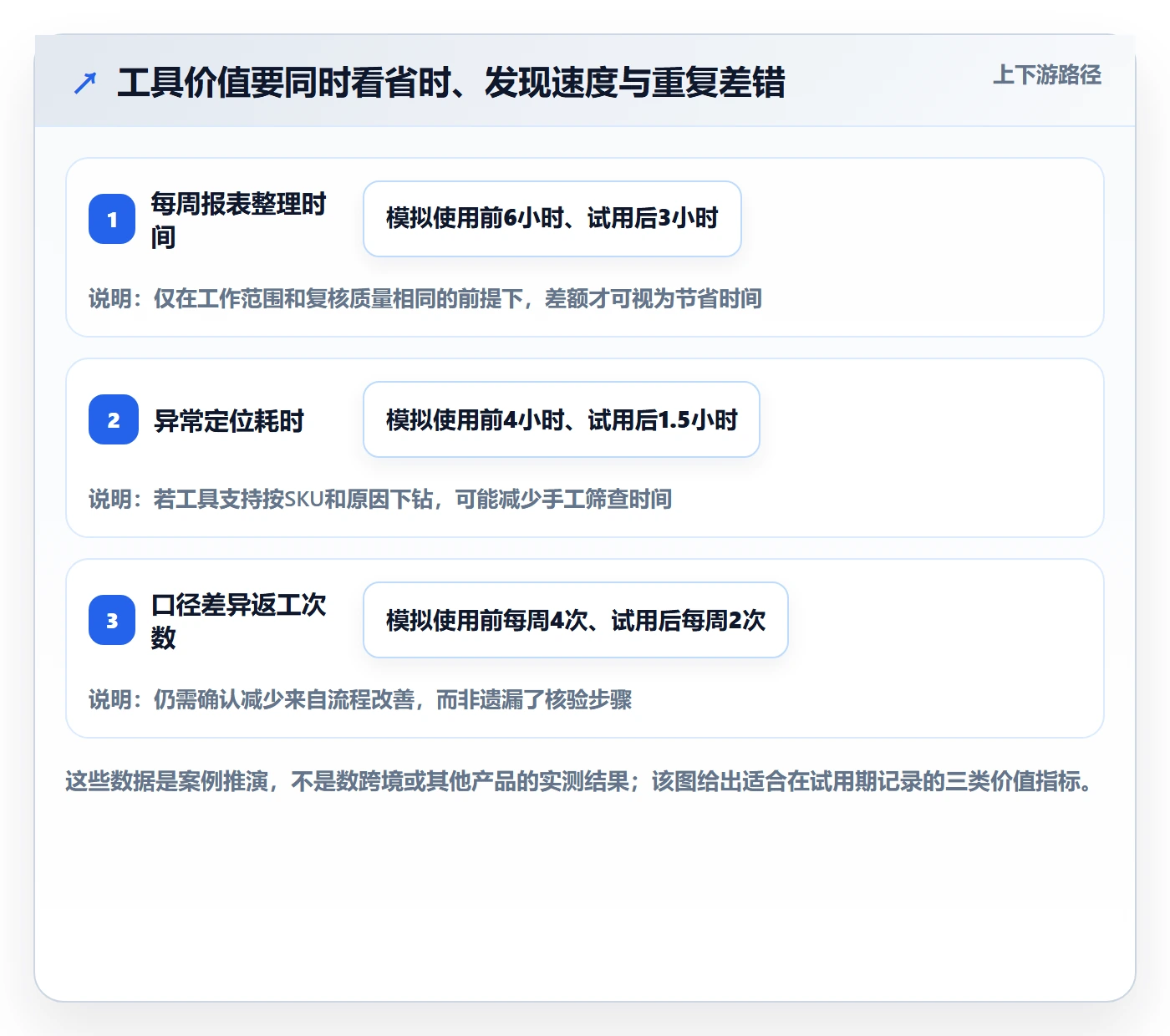1170x1036 pixels.
Task: Click the note starting 说明：仍需确认减少
Action: point(360,699)
